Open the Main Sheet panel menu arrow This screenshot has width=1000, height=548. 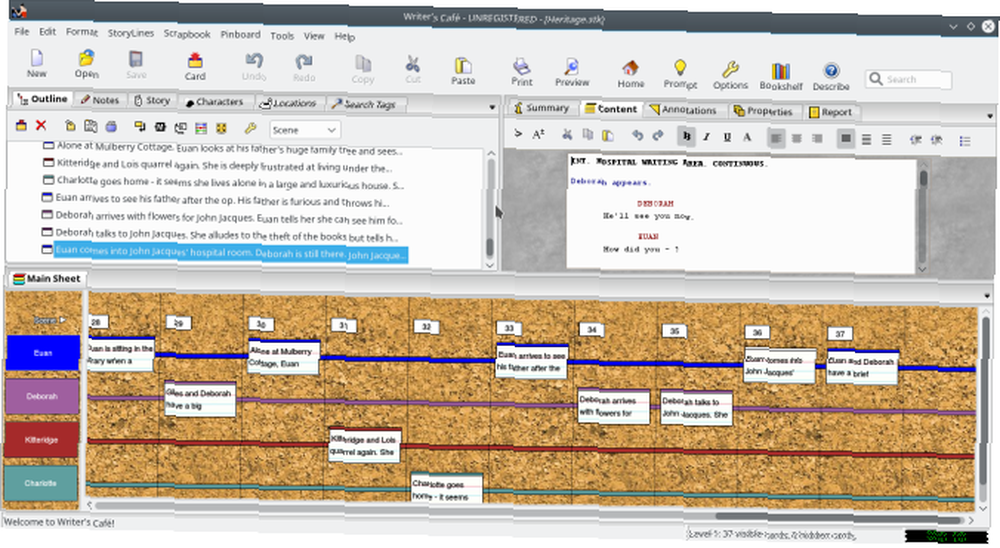[987, 296]
